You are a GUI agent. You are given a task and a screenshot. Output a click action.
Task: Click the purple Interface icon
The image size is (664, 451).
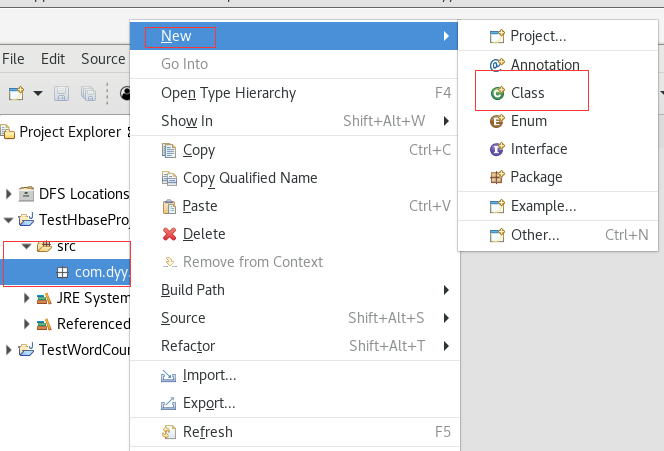497,149
